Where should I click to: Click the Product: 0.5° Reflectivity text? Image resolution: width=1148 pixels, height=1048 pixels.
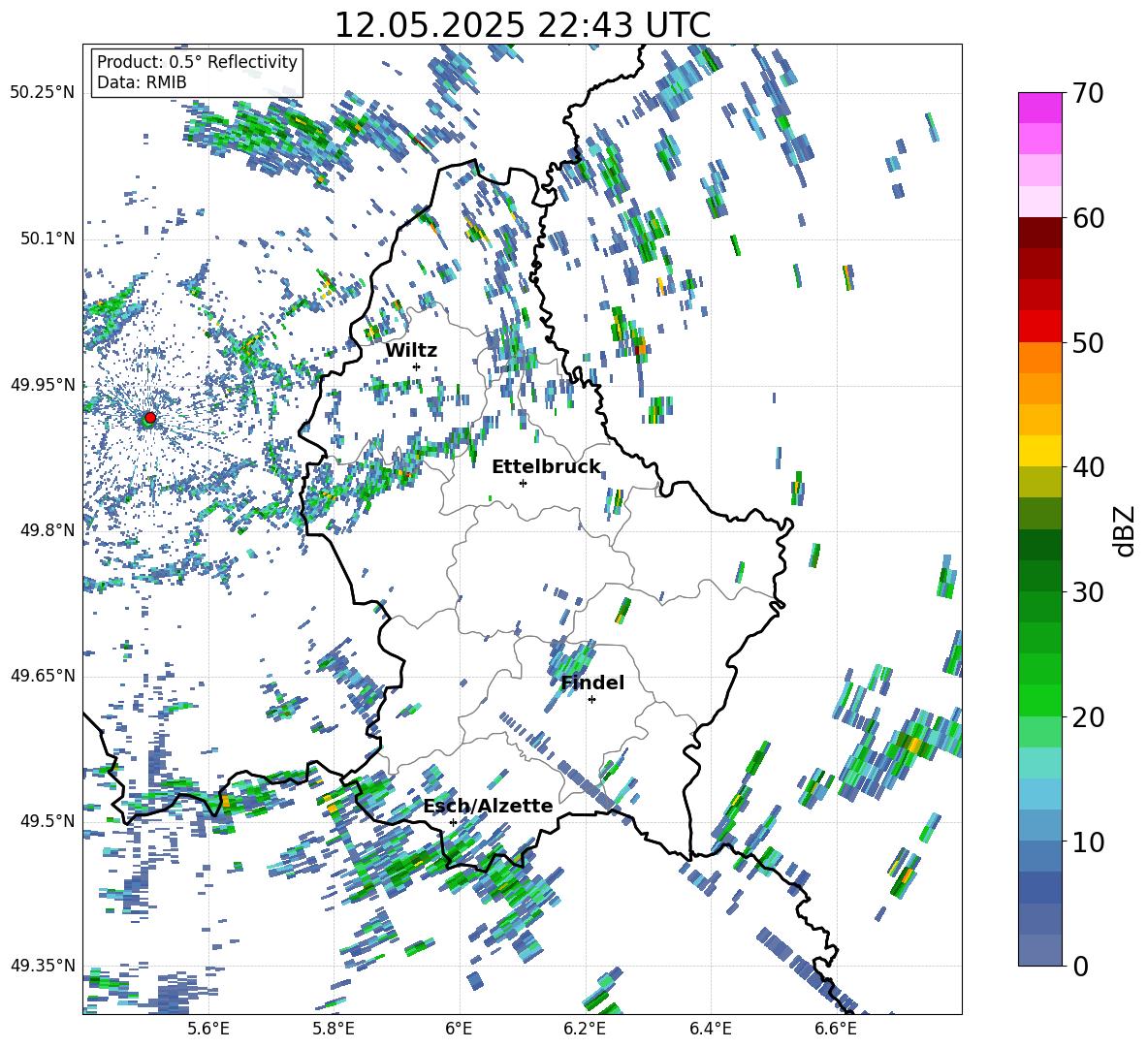[x=197, y=61]
